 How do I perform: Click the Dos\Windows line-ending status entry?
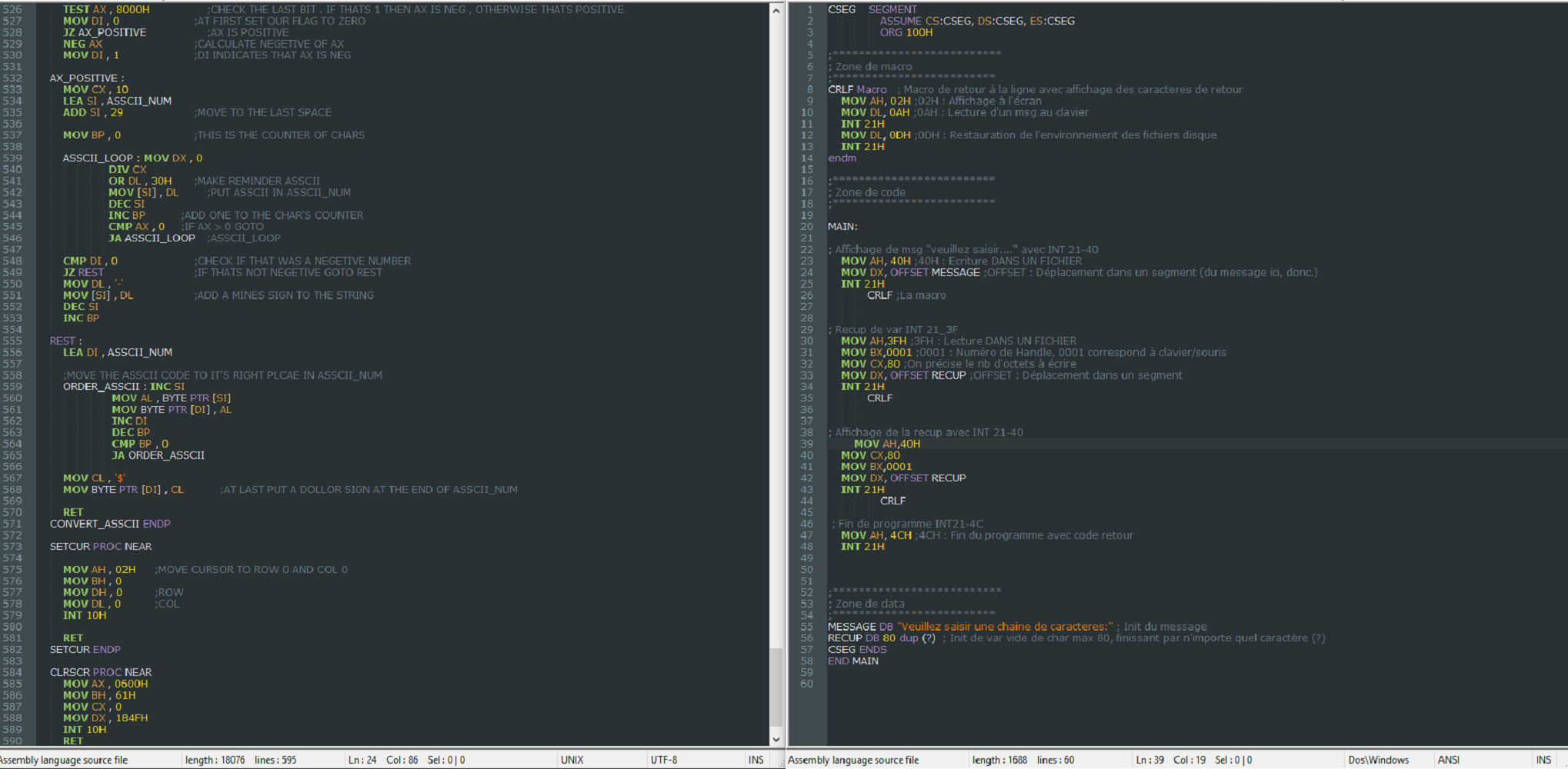(1379, 760)
